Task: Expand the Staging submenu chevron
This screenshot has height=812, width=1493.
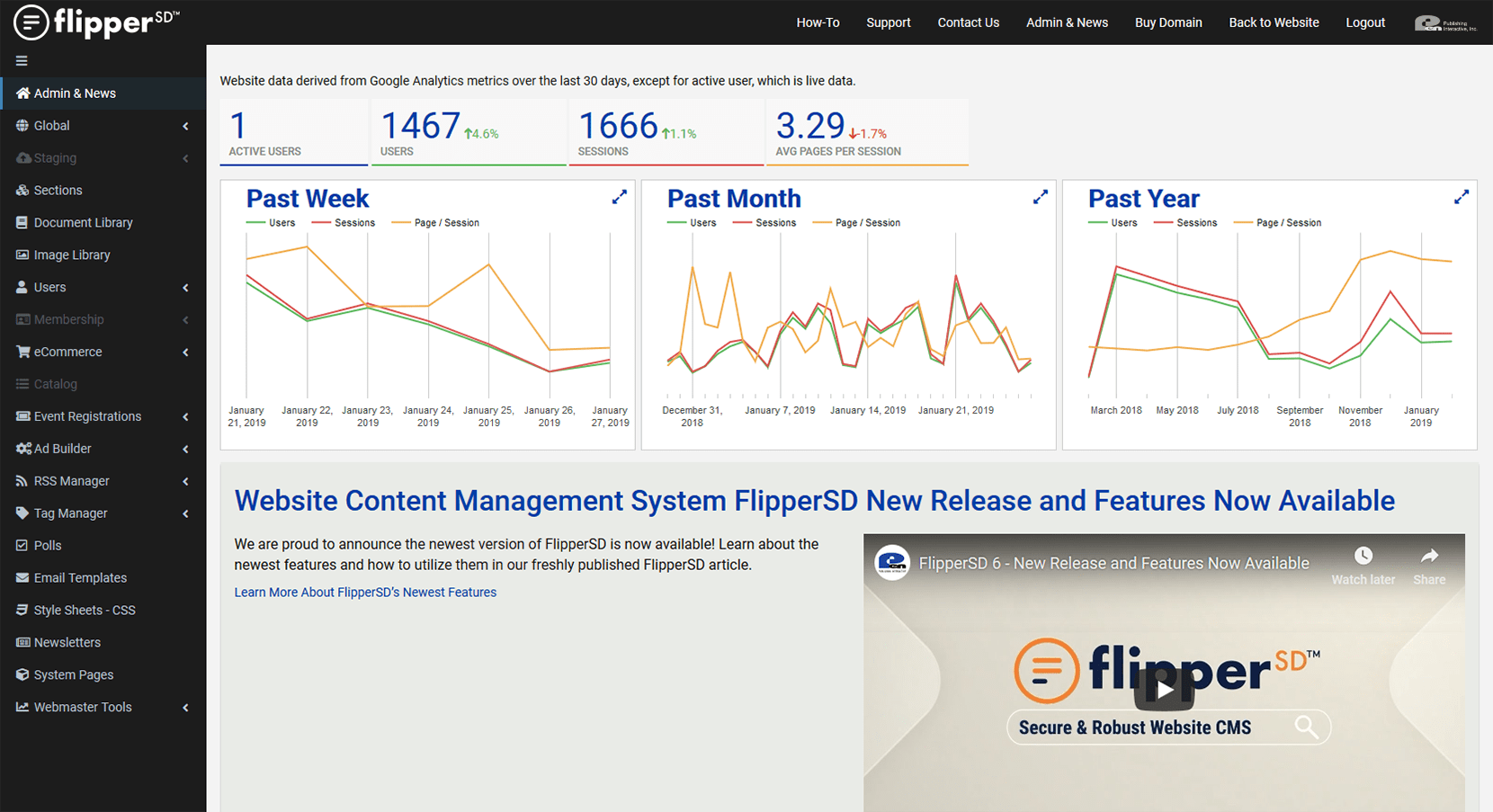Action: (186, 158)
